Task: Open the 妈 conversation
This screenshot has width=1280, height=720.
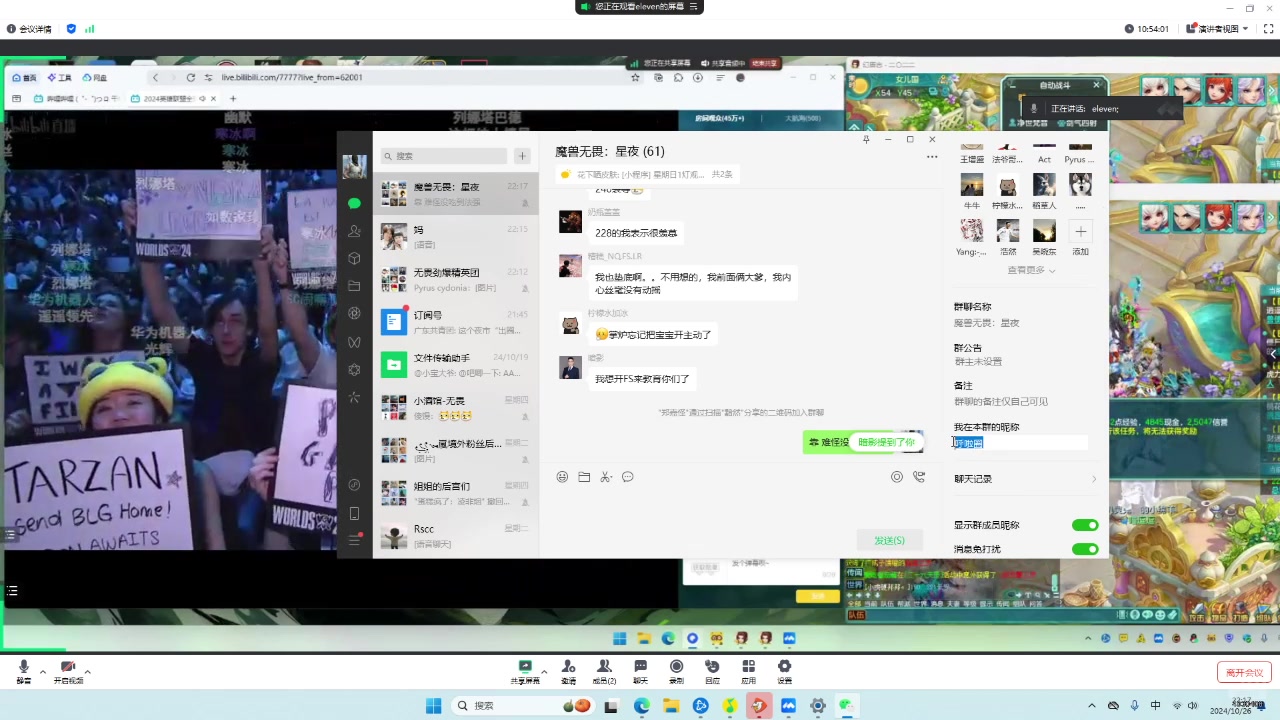Action: (x=456, y=236)
